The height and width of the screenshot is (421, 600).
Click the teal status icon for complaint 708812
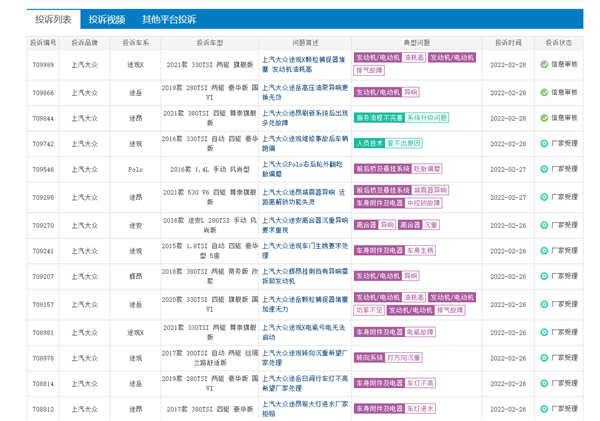pos(544,409)
